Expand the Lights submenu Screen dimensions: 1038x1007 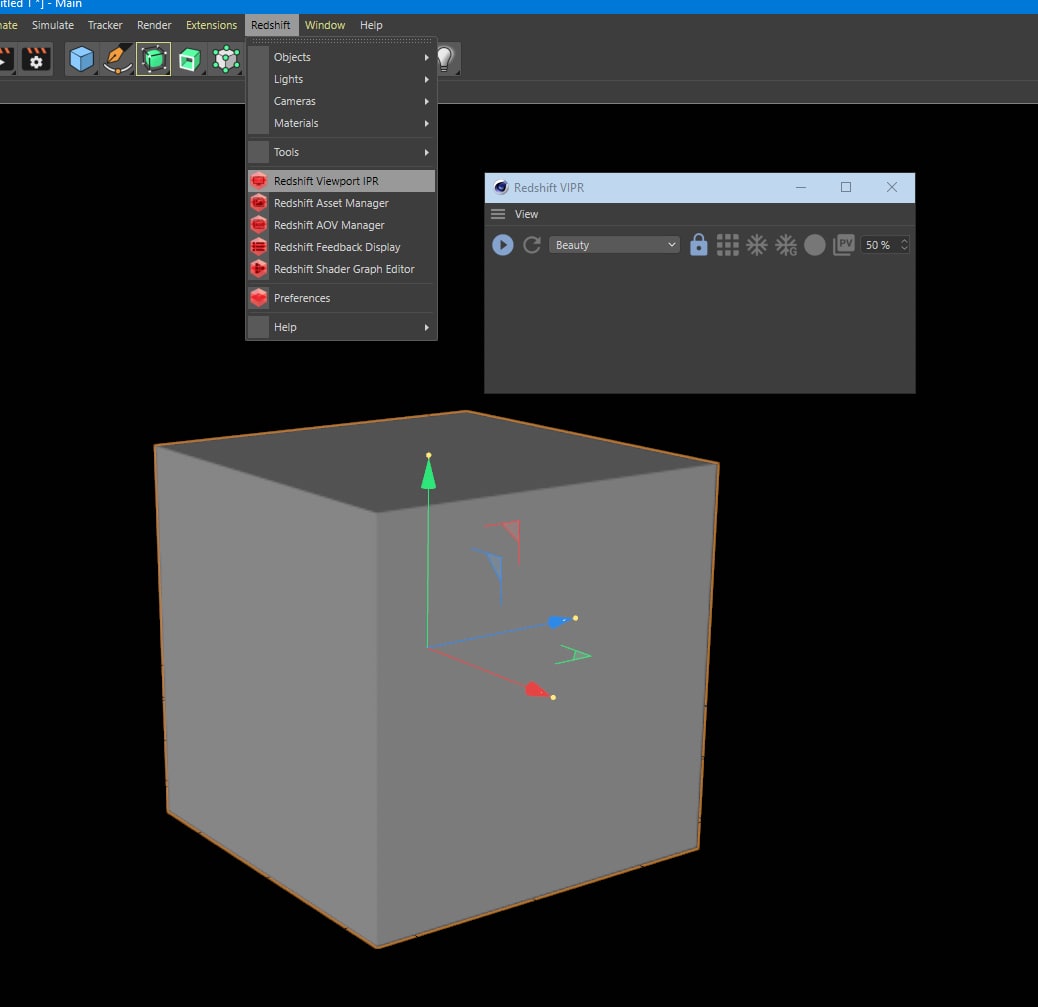pyautogui.click(x=342, y=79)
